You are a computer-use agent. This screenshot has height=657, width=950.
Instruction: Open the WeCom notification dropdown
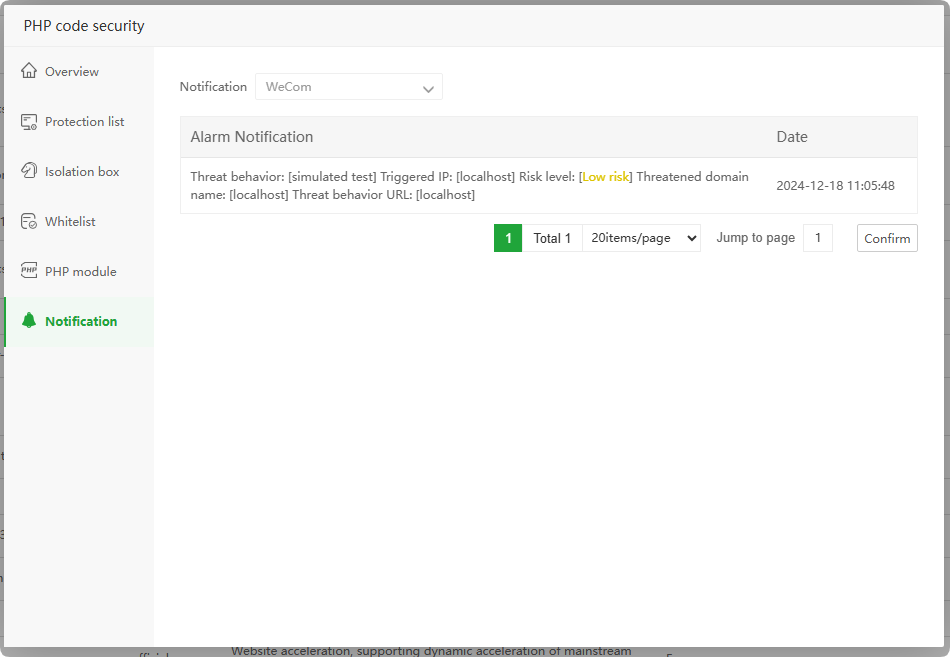[348, 87]
